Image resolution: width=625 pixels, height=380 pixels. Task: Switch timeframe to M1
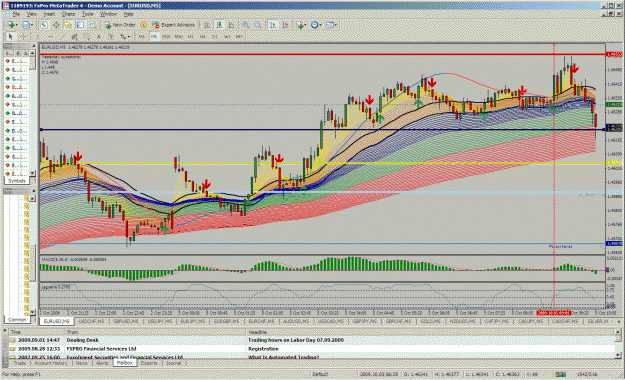pyautogui.click(x=142, y=36)
